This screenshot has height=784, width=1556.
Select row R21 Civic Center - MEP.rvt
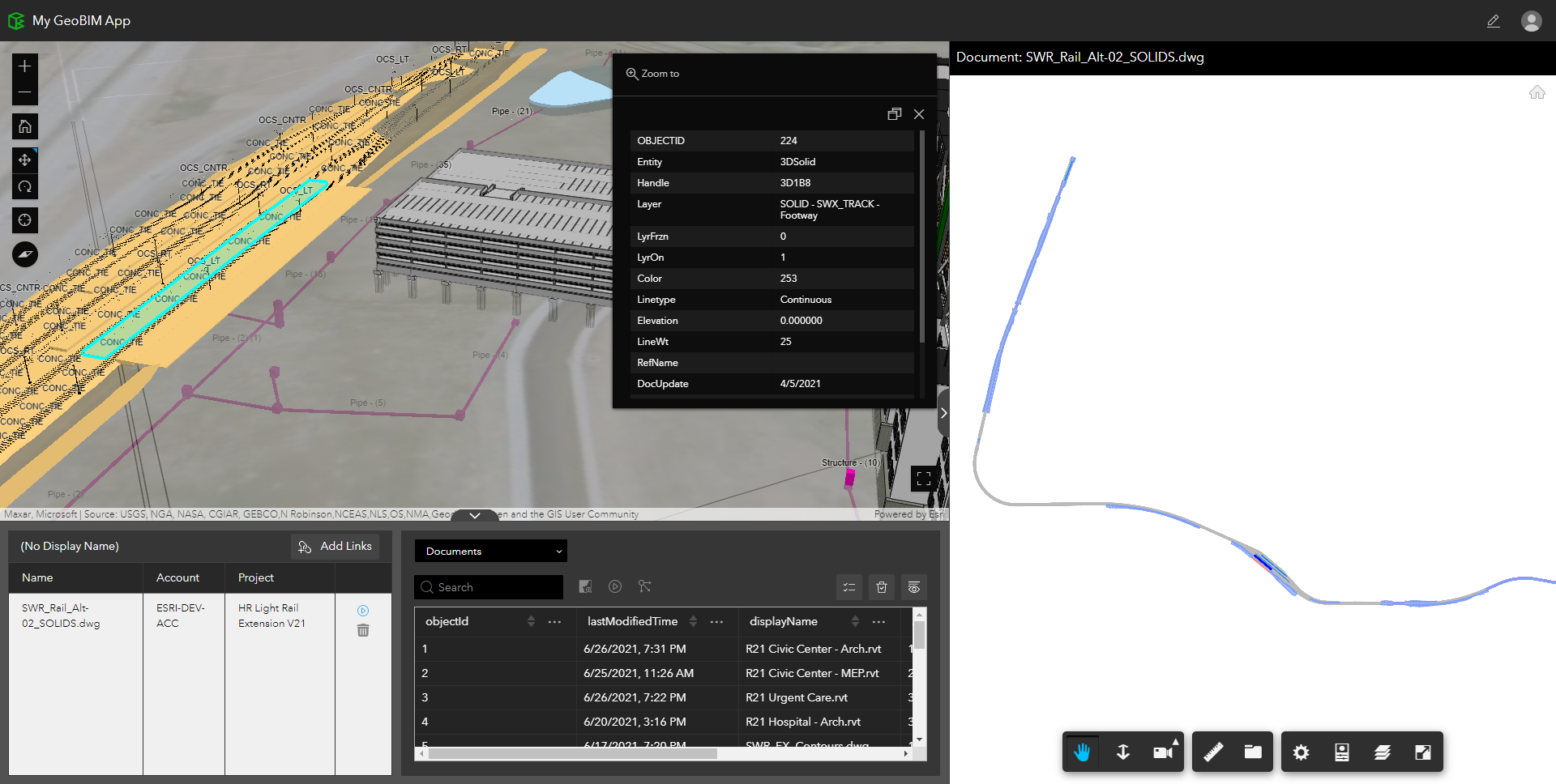[x=663, y=673]
